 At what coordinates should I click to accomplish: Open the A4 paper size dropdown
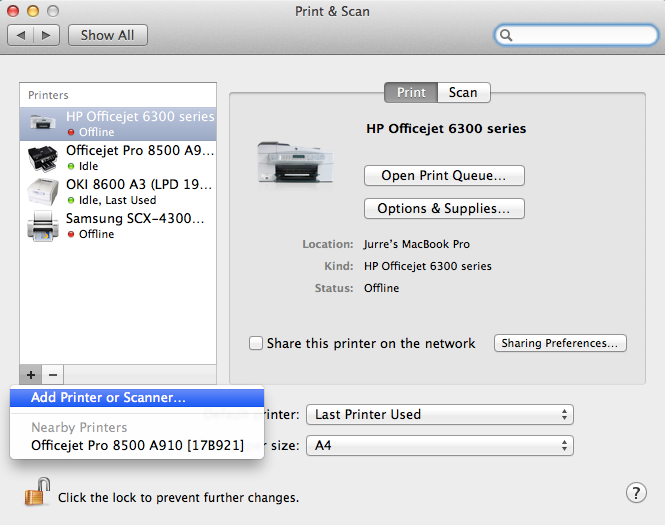click(x=440, y=445)
